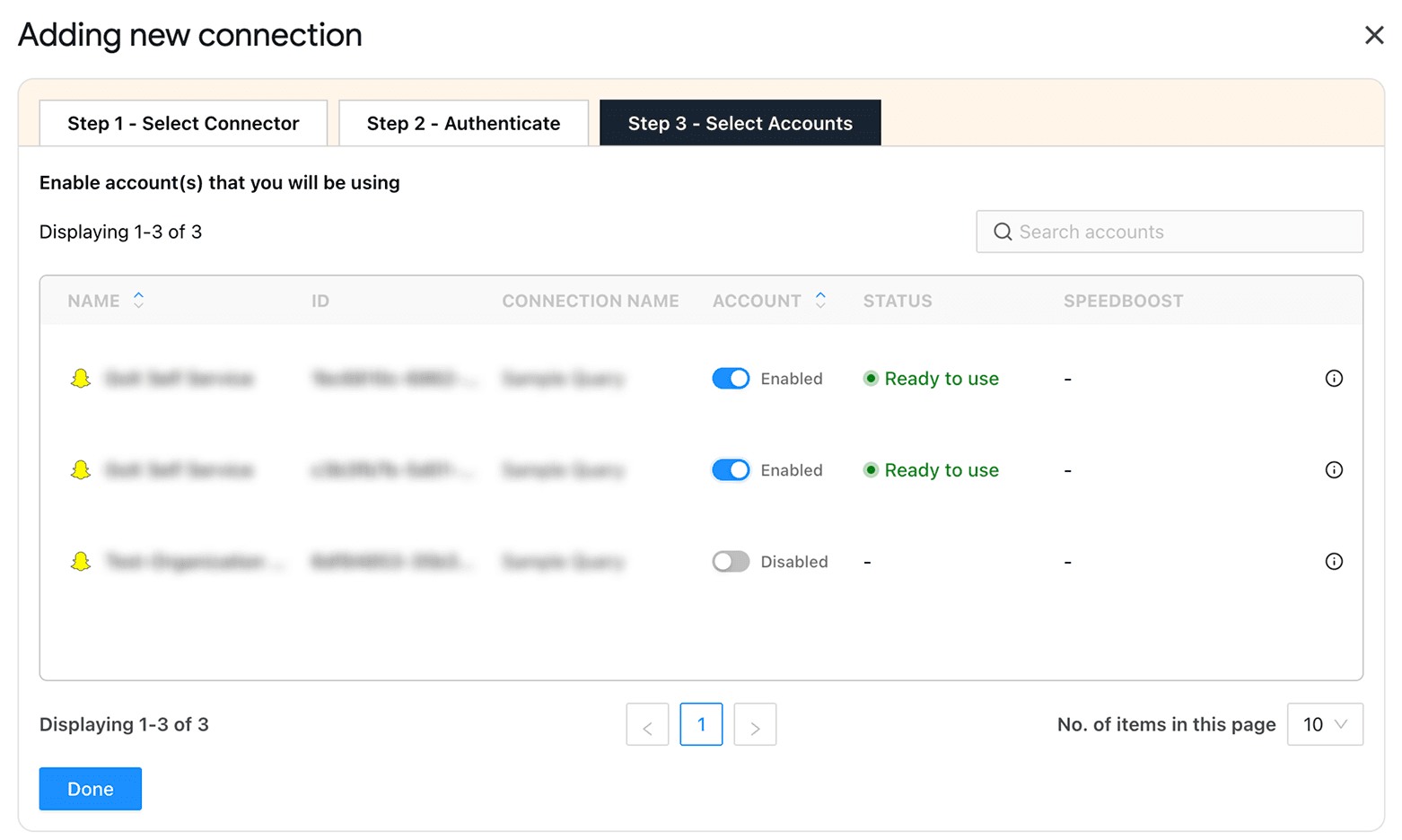Open the info icon for the first account
Image resolution: width=1402 pixels, height=840 pixels.
(x=1335, y=378)
